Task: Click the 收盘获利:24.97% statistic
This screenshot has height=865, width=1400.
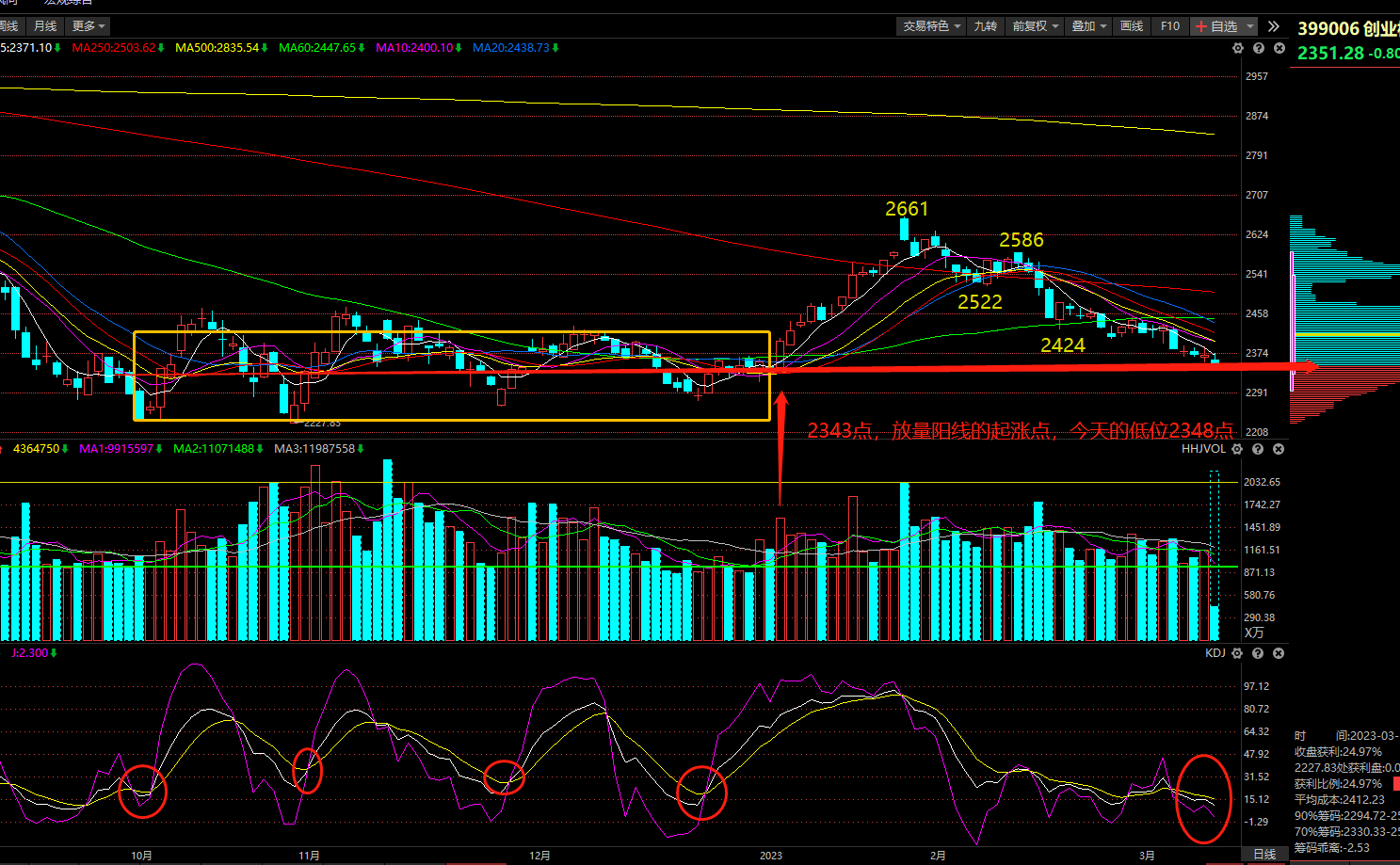Action: pos(1338,752)
